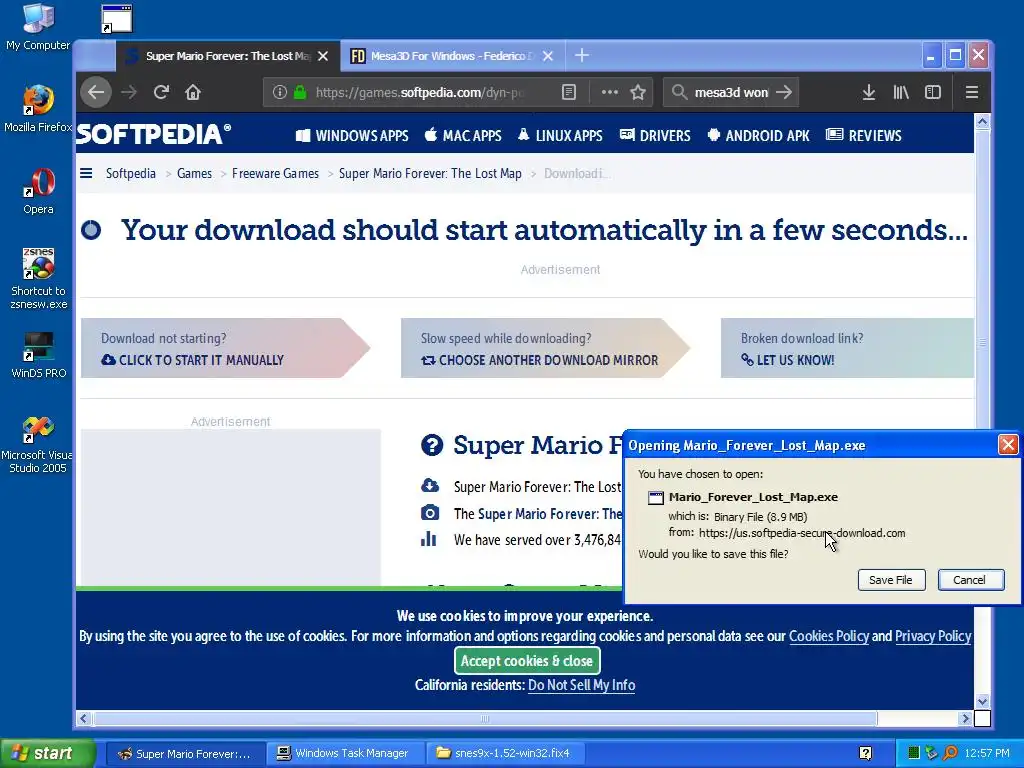The height and width of the screenshot is (768, 1024).
Task: Click the cloud download icon in game info
Action: point(430,485)
